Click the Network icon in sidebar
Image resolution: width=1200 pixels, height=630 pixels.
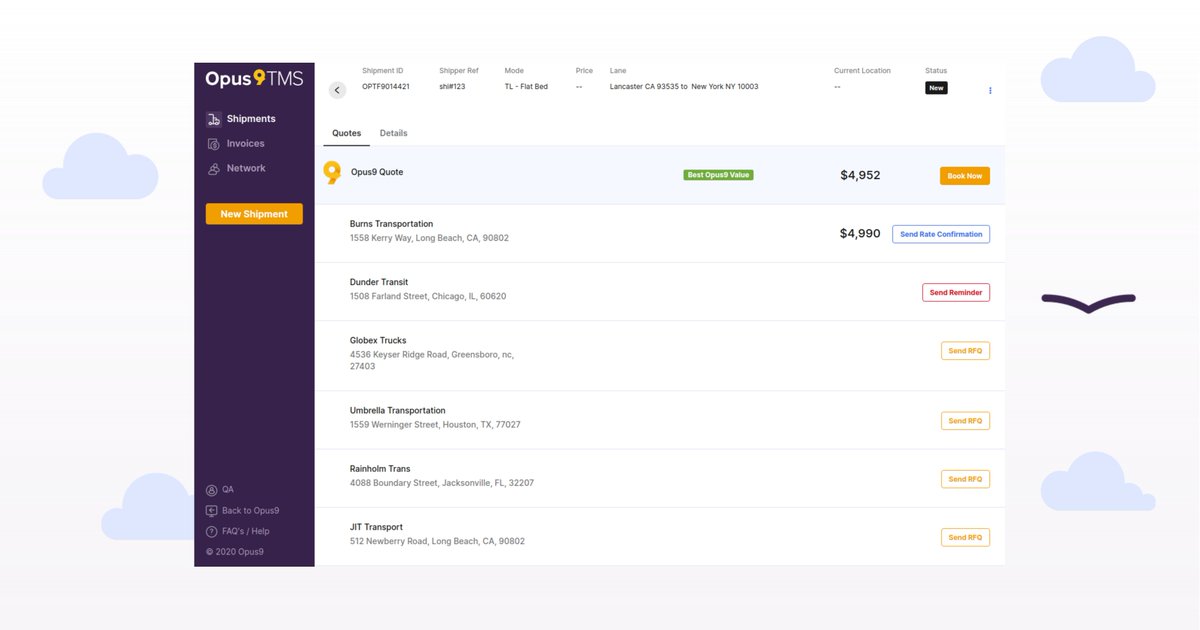(213, 169)
